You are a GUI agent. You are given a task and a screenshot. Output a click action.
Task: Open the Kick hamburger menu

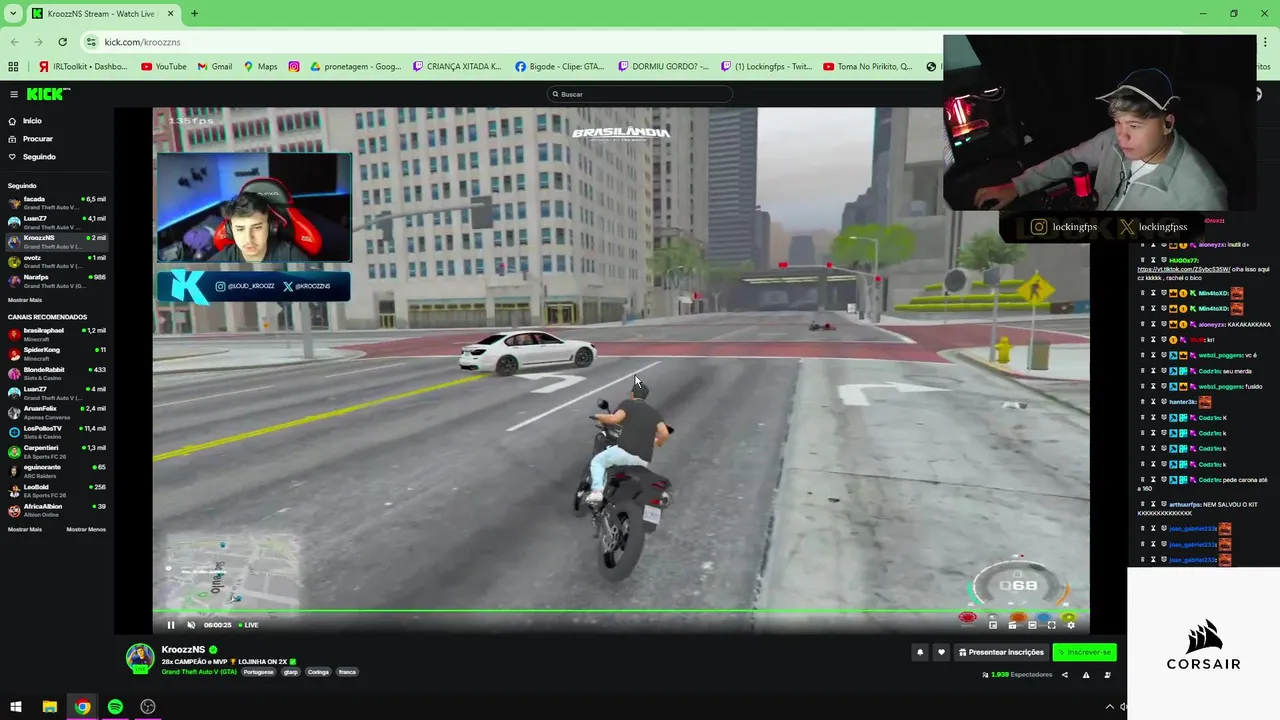click(14, 94)
